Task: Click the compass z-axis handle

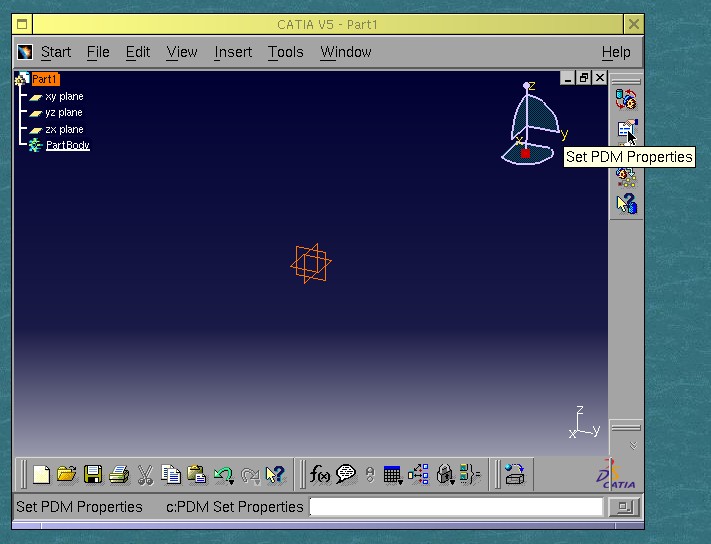Action: 526,85
